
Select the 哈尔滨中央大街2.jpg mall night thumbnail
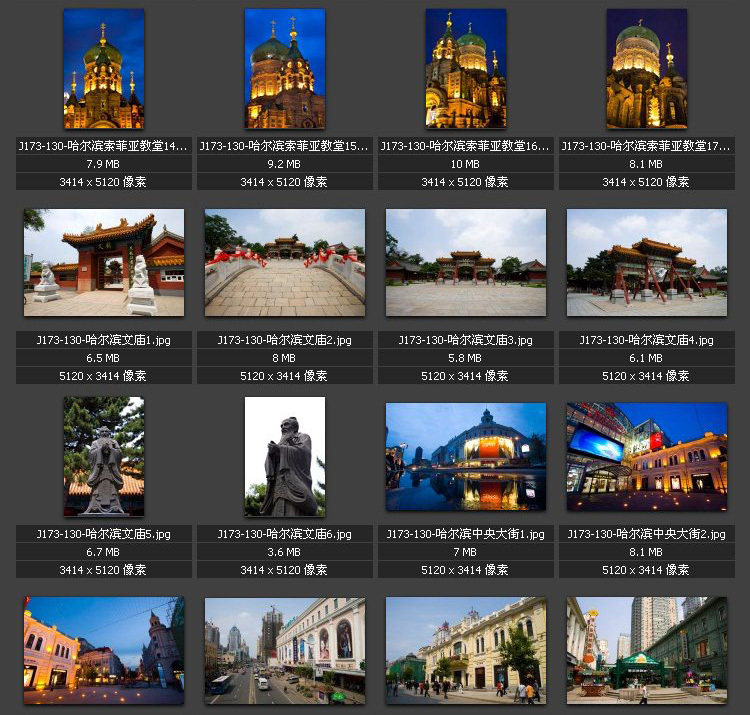(x=647, y=456)
